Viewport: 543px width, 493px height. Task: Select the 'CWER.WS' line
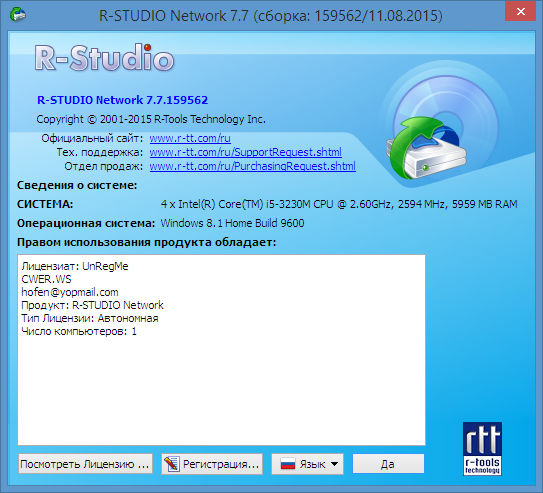(x=46, y=279)
